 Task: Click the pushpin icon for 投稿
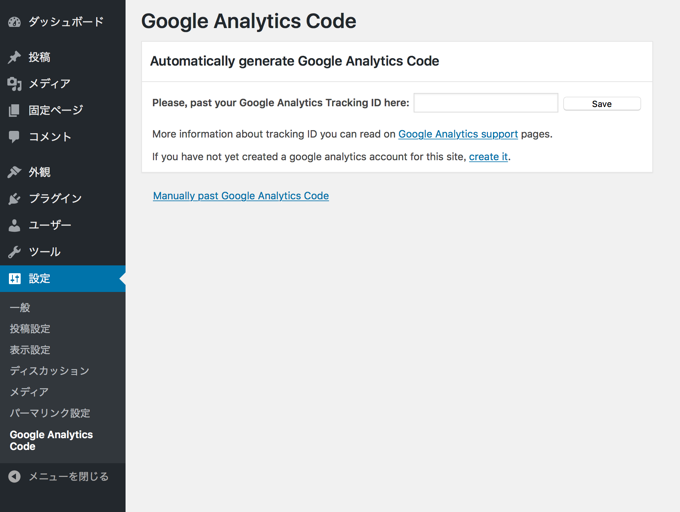14,57
